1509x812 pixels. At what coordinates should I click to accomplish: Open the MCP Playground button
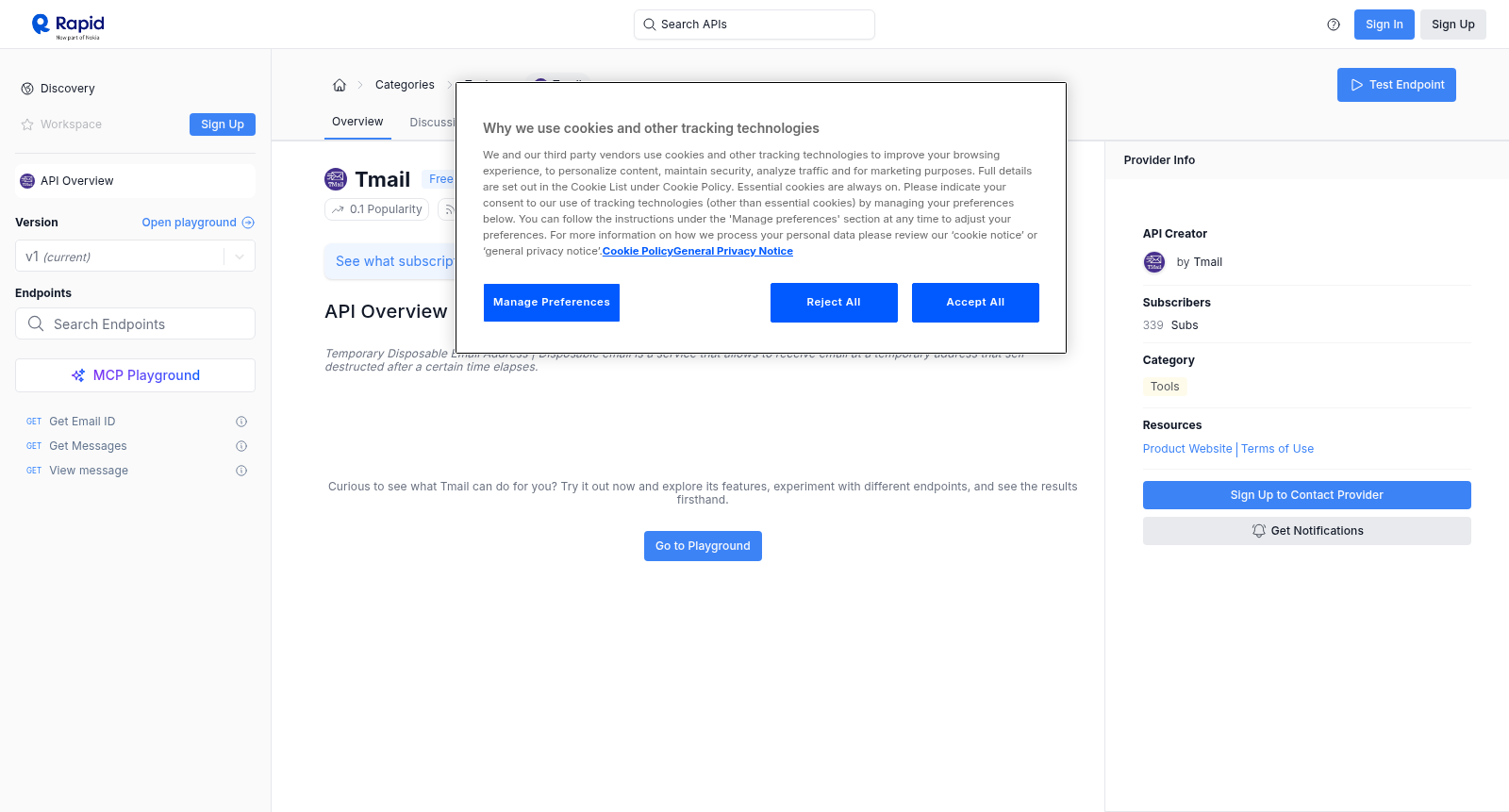point(135,375)
